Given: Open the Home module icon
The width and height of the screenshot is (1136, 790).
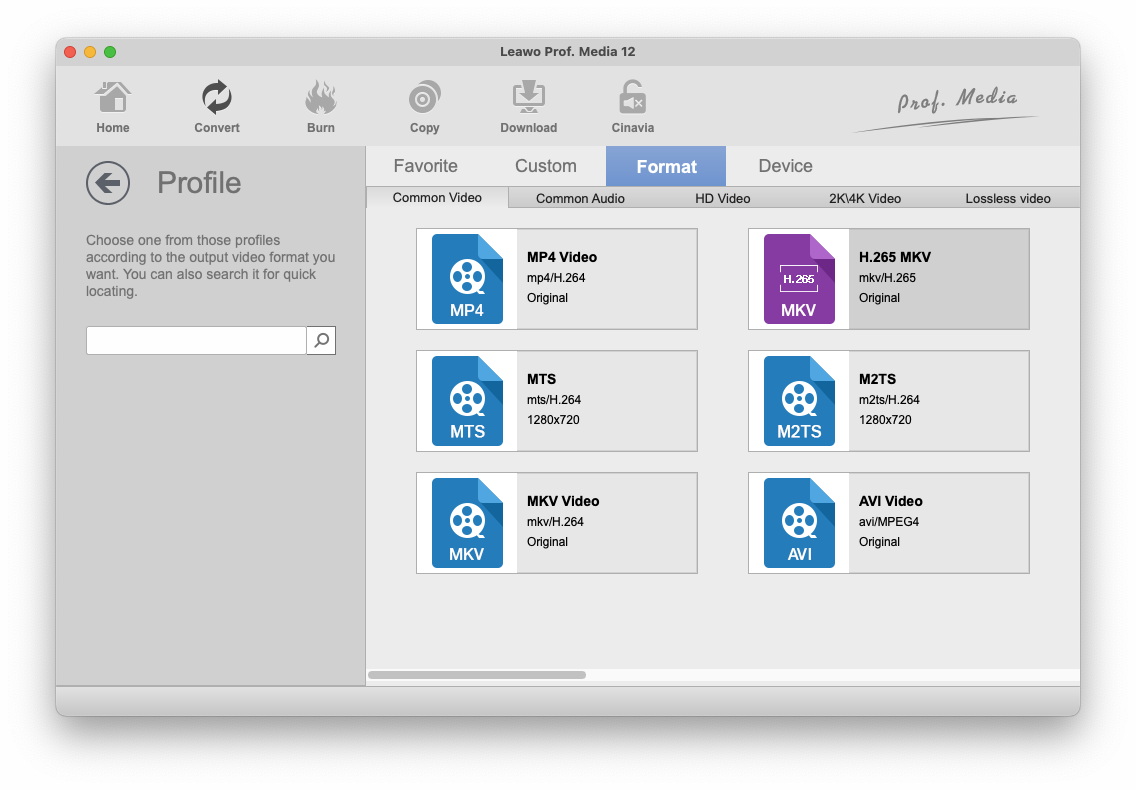Looking at the screenshot, I should (x=113, y=100).
